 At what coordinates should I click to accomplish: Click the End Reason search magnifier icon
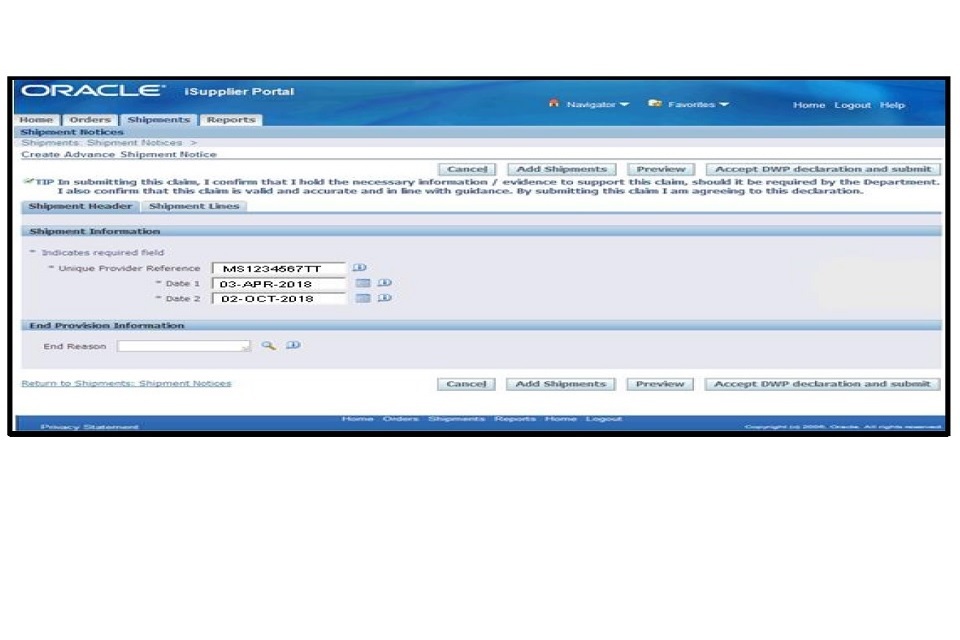(268, 346)
